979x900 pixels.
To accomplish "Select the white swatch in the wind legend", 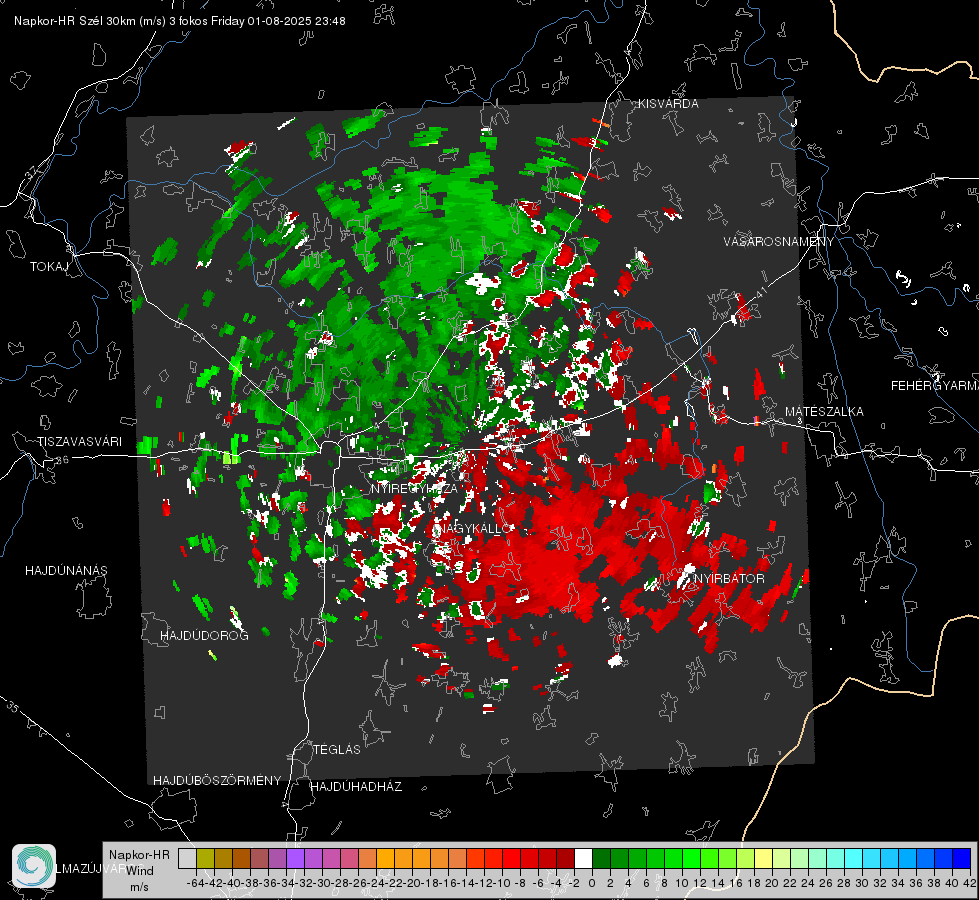I will coord(583,858).
